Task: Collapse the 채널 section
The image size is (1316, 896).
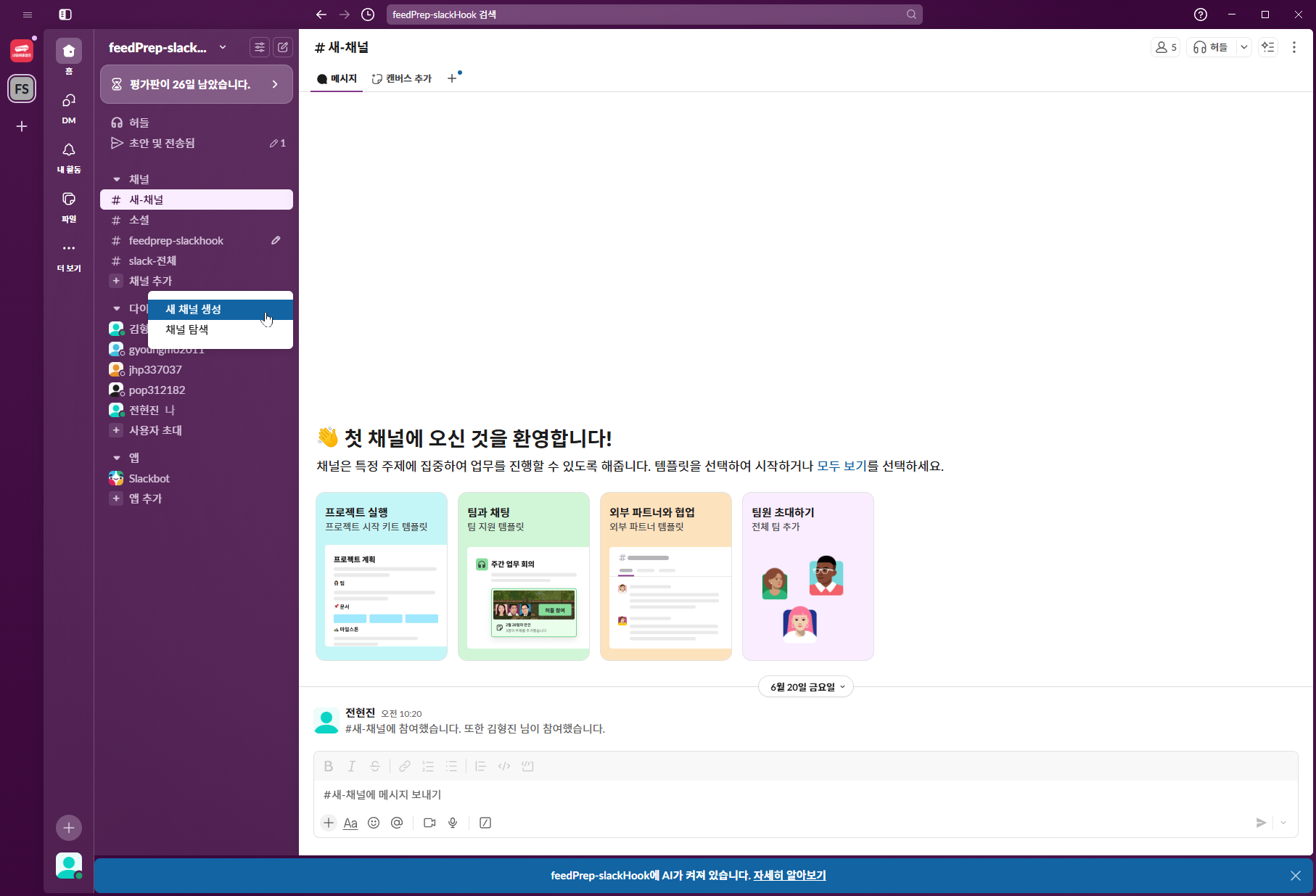Action: pos(117,179)
